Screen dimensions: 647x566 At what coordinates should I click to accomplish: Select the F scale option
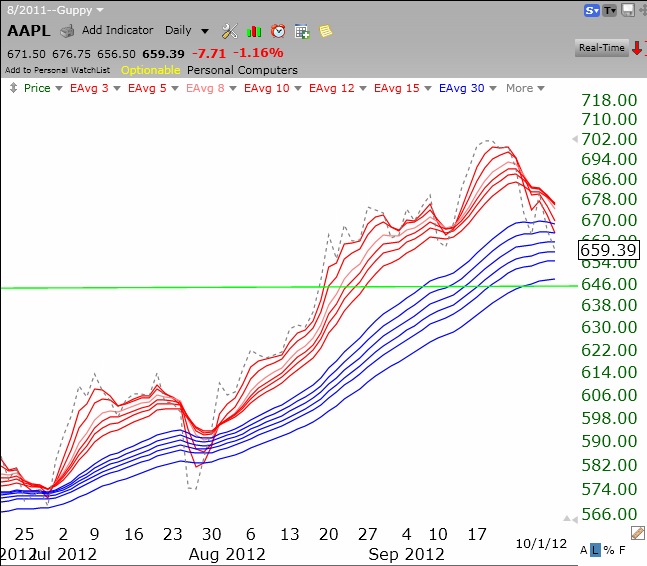click(x=622, y=550)
